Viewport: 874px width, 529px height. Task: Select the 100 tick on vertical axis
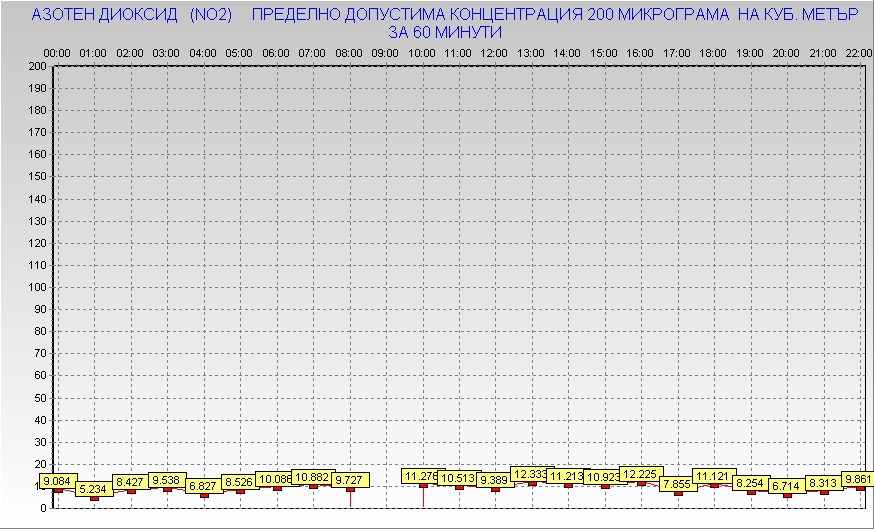click(37, 287)
